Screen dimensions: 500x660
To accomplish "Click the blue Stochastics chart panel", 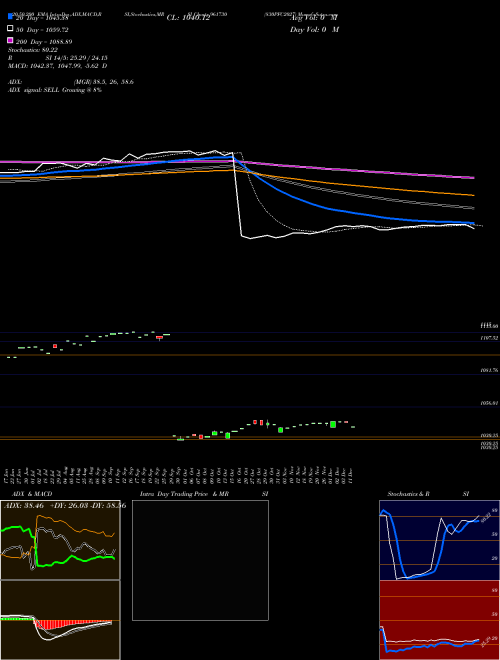I will (x=439, y=540).
